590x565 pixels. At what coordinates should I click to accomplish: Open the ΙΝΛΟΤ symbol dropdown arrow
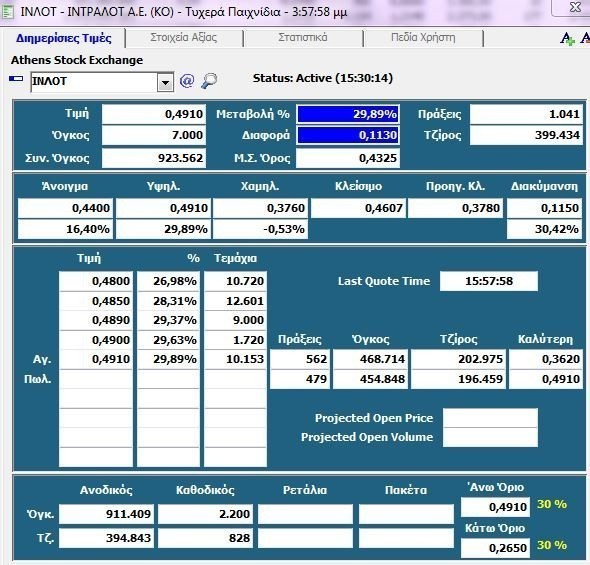165,82
